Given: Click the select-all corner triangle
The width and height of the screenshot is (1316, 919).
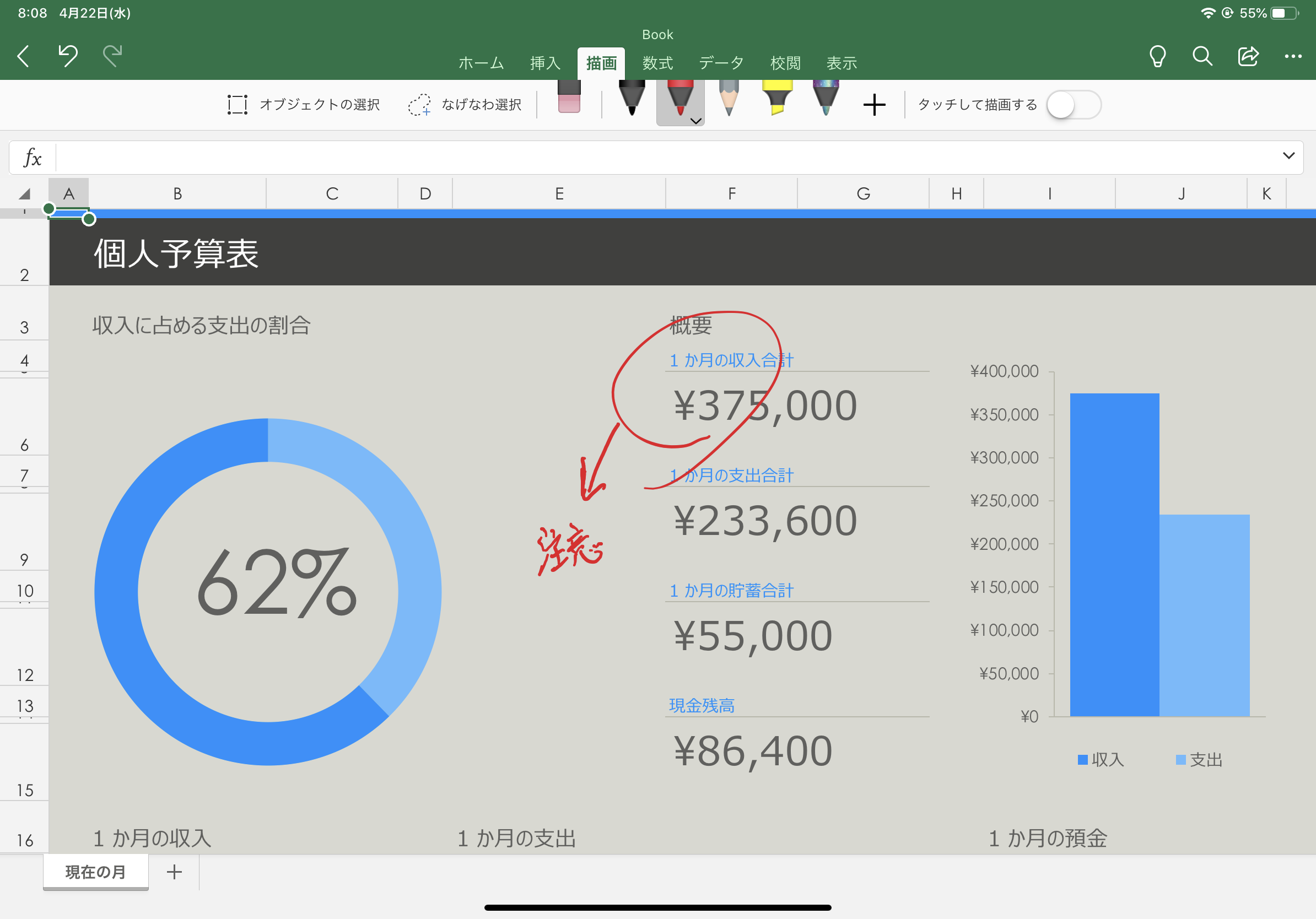Looking at the screenshot, I should tap(24, 193).
